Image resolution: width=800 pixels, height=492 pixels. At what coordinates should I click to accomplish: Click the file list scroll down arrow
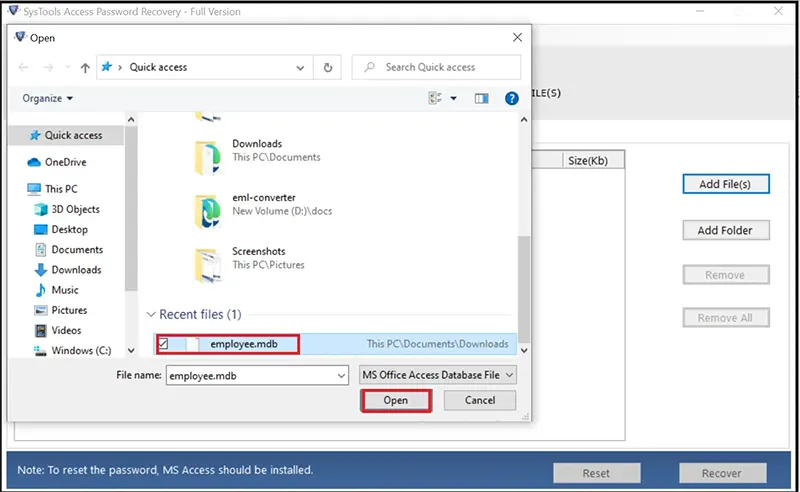coord(523,351)
